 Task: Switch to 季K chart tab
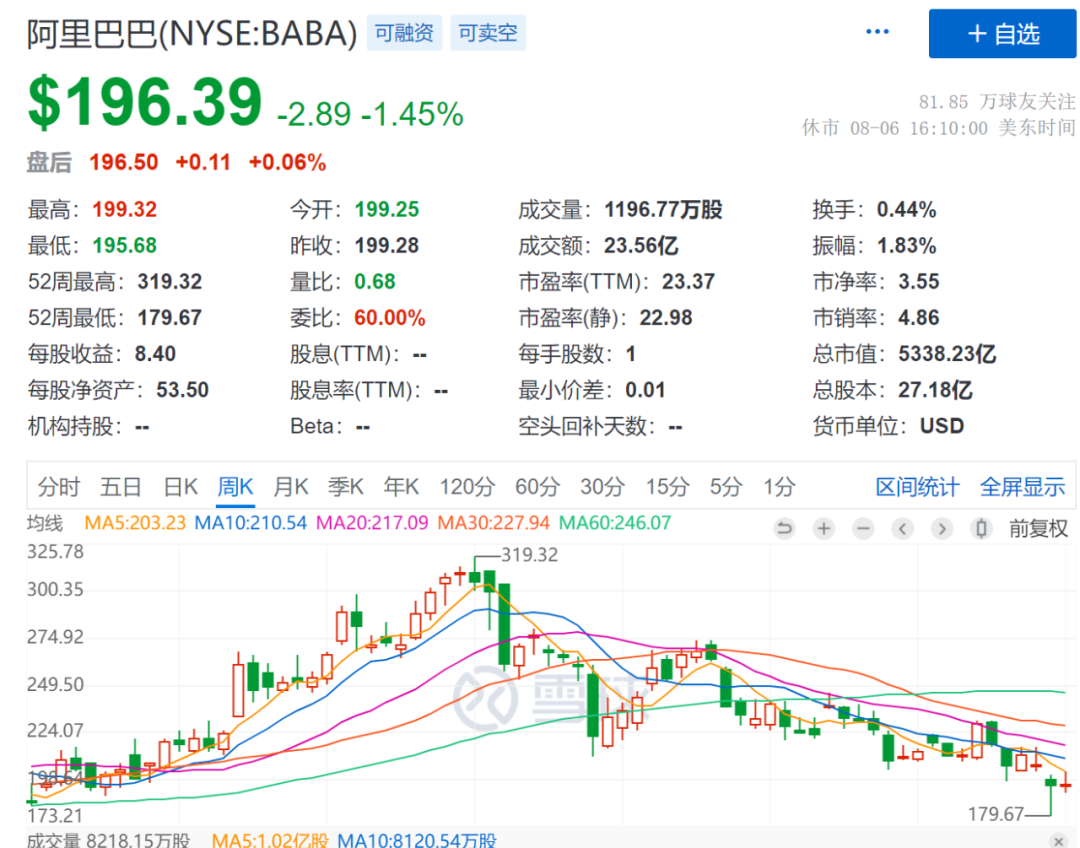coord(346,486)
